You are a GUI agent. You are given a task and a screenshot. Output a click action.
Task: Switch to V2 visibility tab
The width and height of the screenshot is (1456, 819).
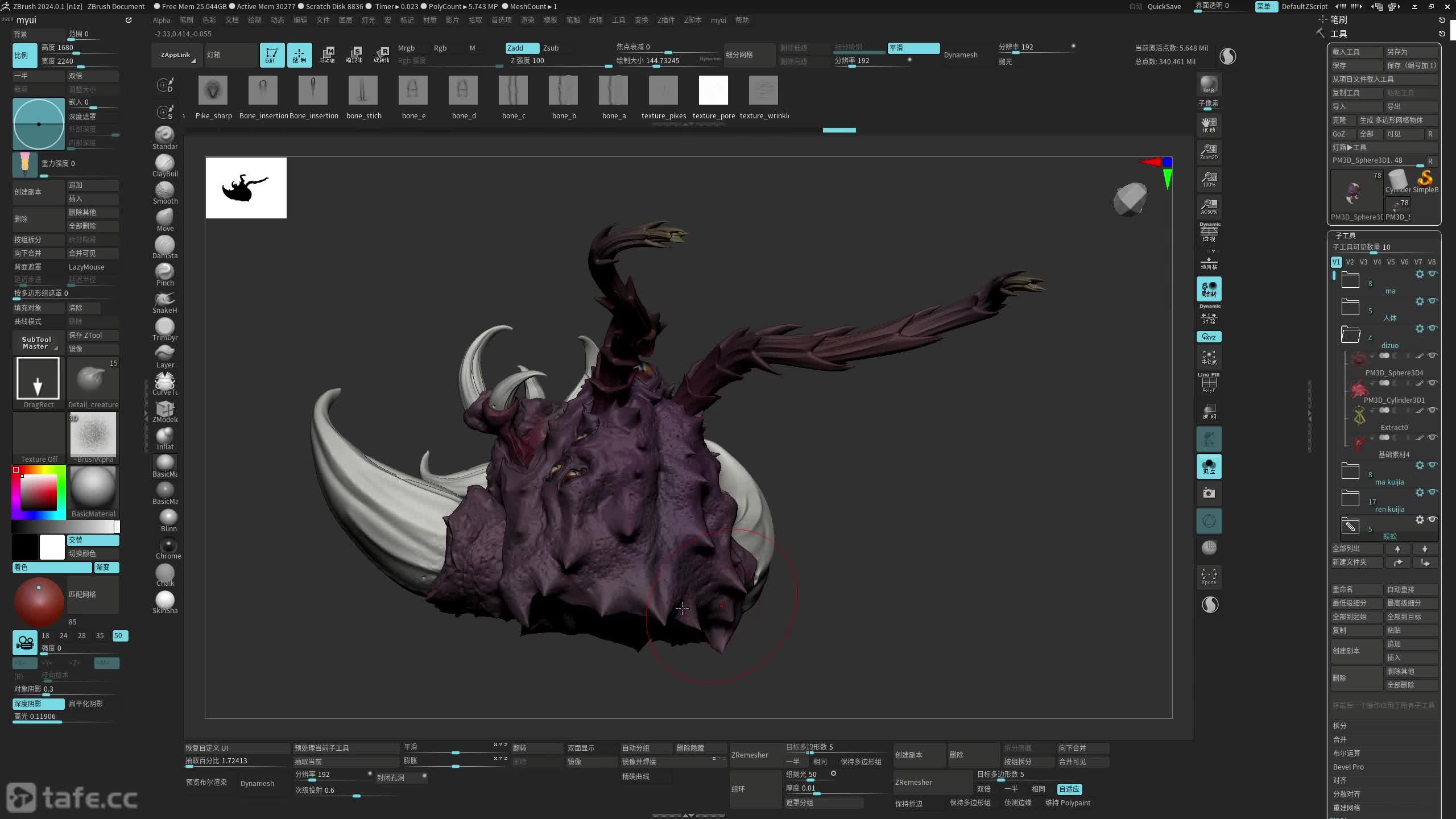point(1350,262)
